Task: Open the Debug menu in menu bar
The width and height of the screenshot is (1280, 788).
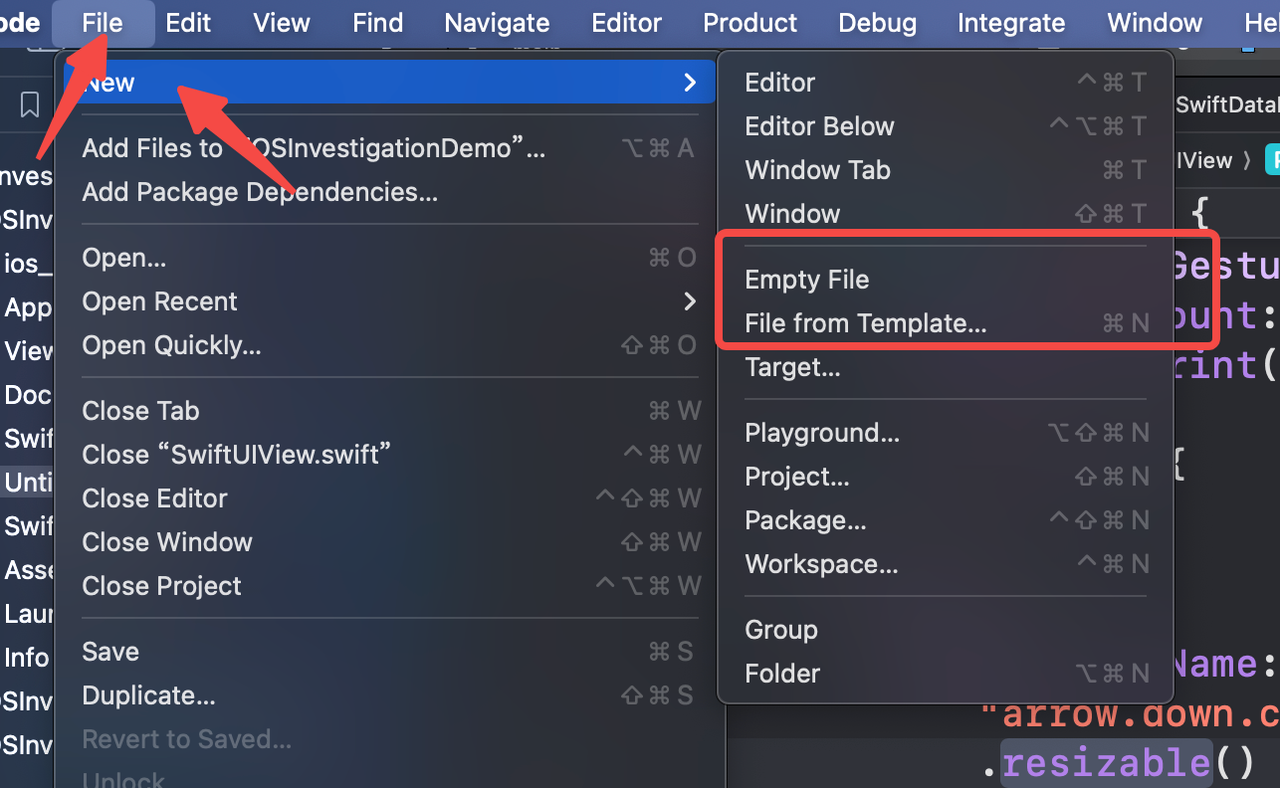Action: tap(877, 22)
